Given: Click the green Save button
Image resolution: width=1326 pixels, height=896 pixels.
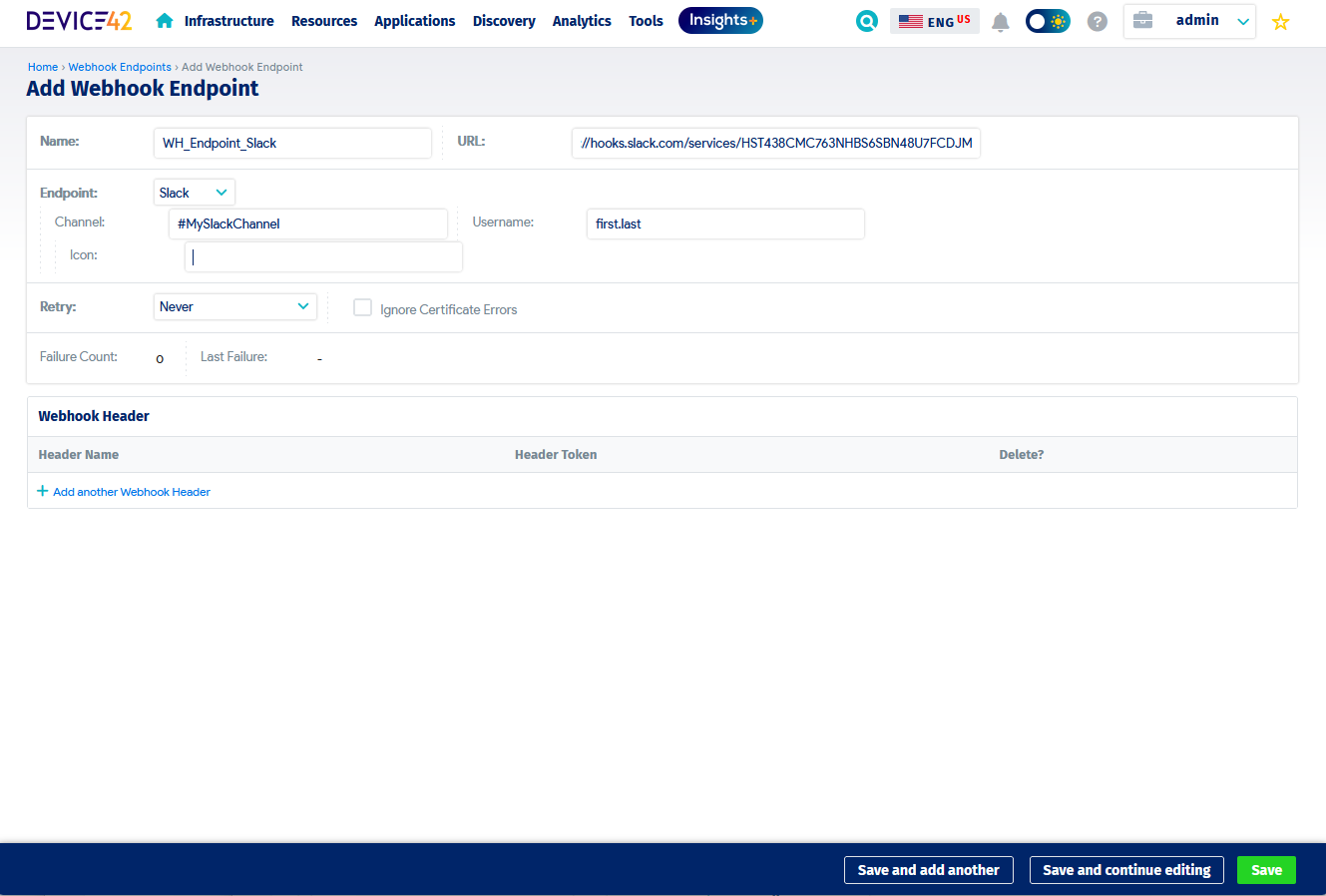Looking at the screenshot, I should click(1266, 870).
